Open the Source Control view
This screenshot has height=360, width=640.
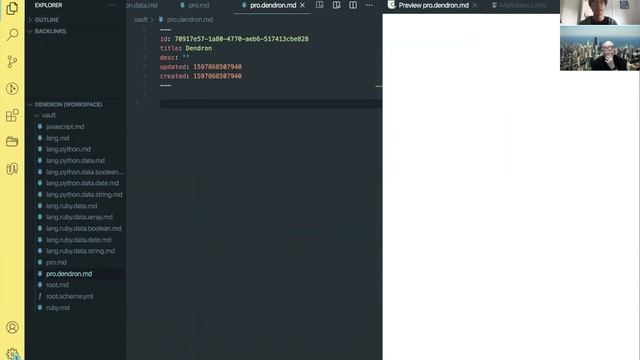(x=12, y=62)
